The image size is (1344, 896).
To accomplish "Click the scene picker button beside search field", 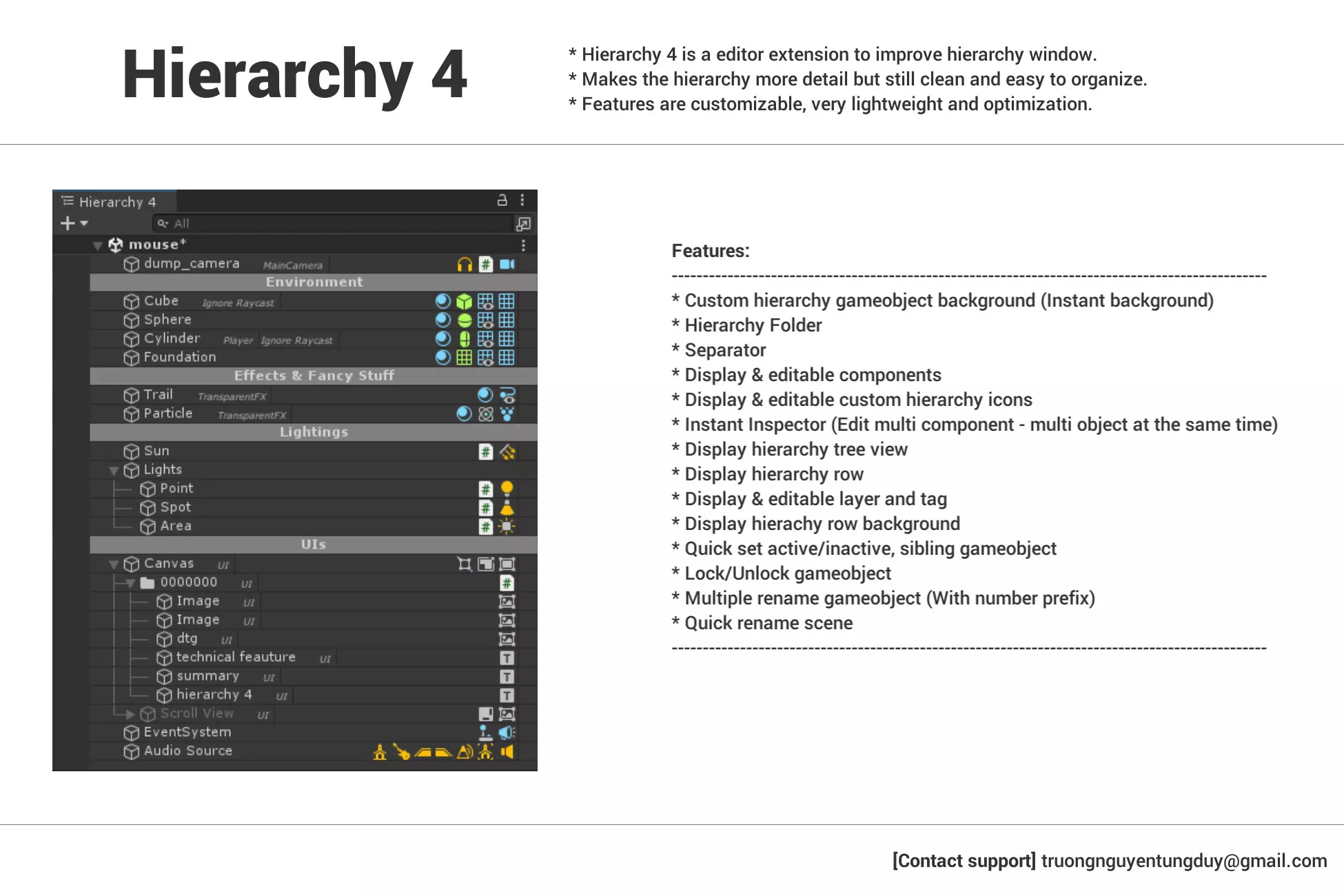I will click(x=524, y=224).
